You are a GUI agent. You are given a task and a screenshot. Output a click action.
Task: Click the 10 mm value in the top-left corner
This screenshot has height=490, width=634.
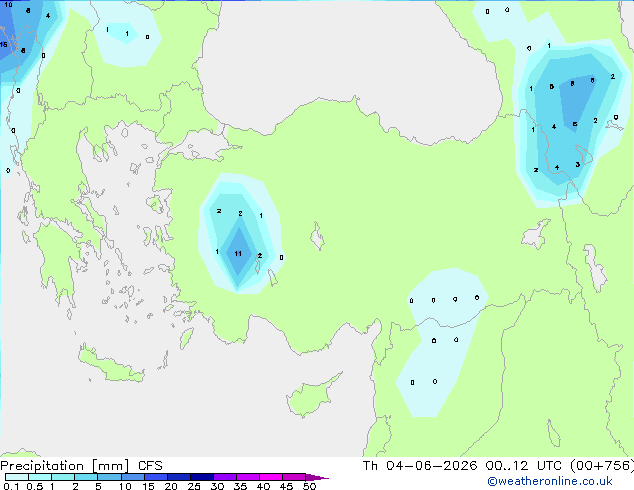(8, 5)
